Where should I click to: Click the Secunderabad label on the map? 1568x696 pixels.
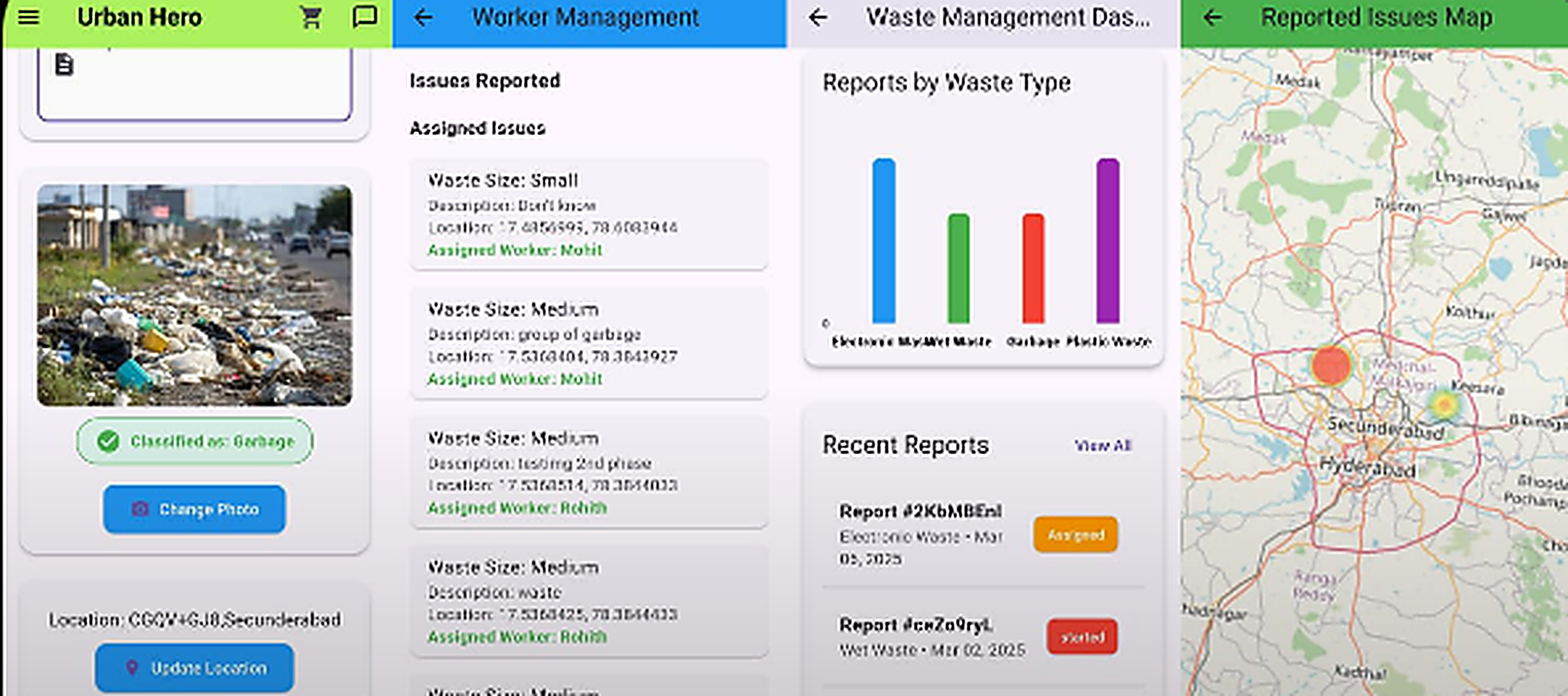tap(1386, 428)
